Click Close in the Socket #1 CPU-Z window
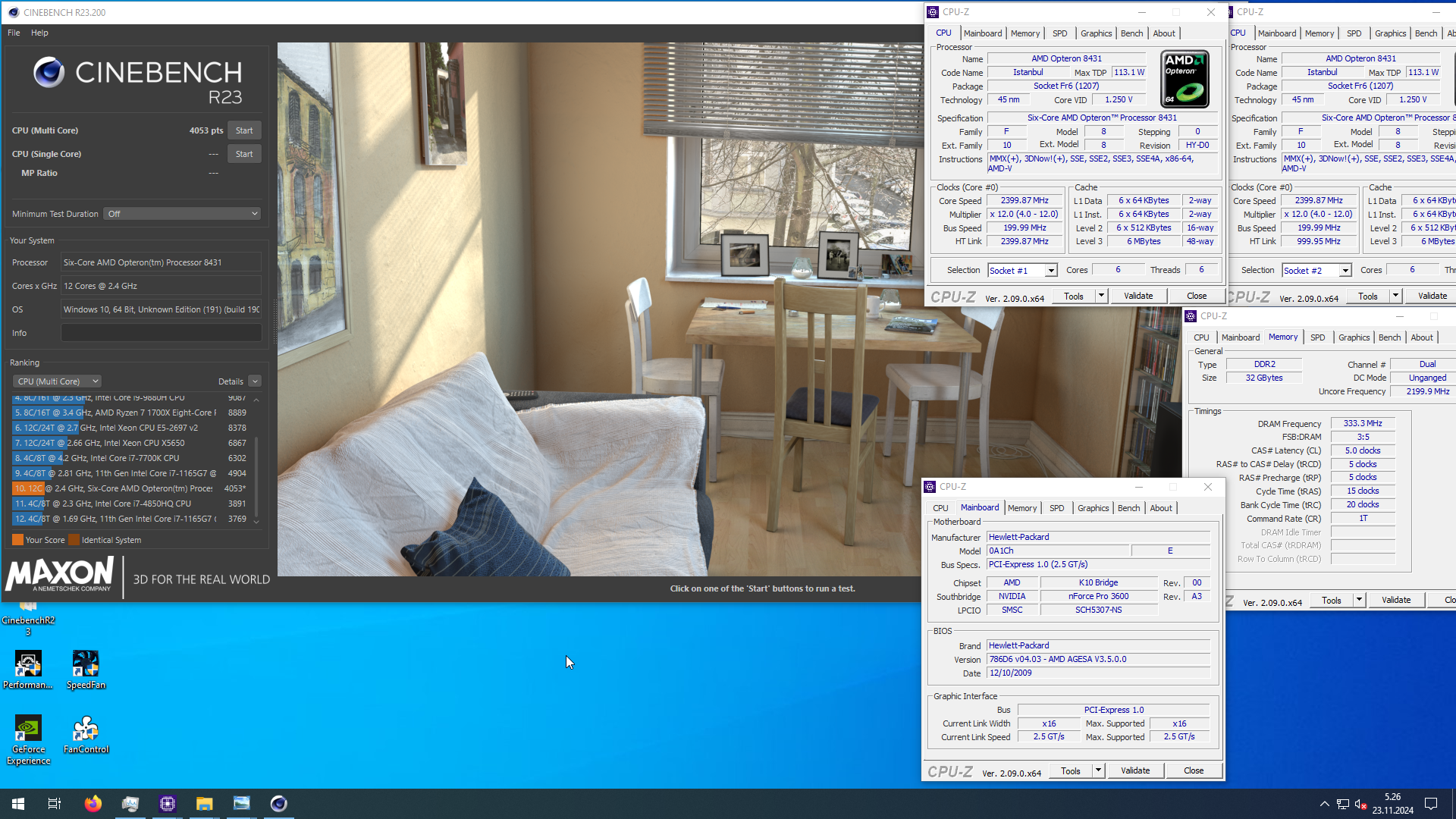This screenshot has height=819, width=1456. 1197,296
